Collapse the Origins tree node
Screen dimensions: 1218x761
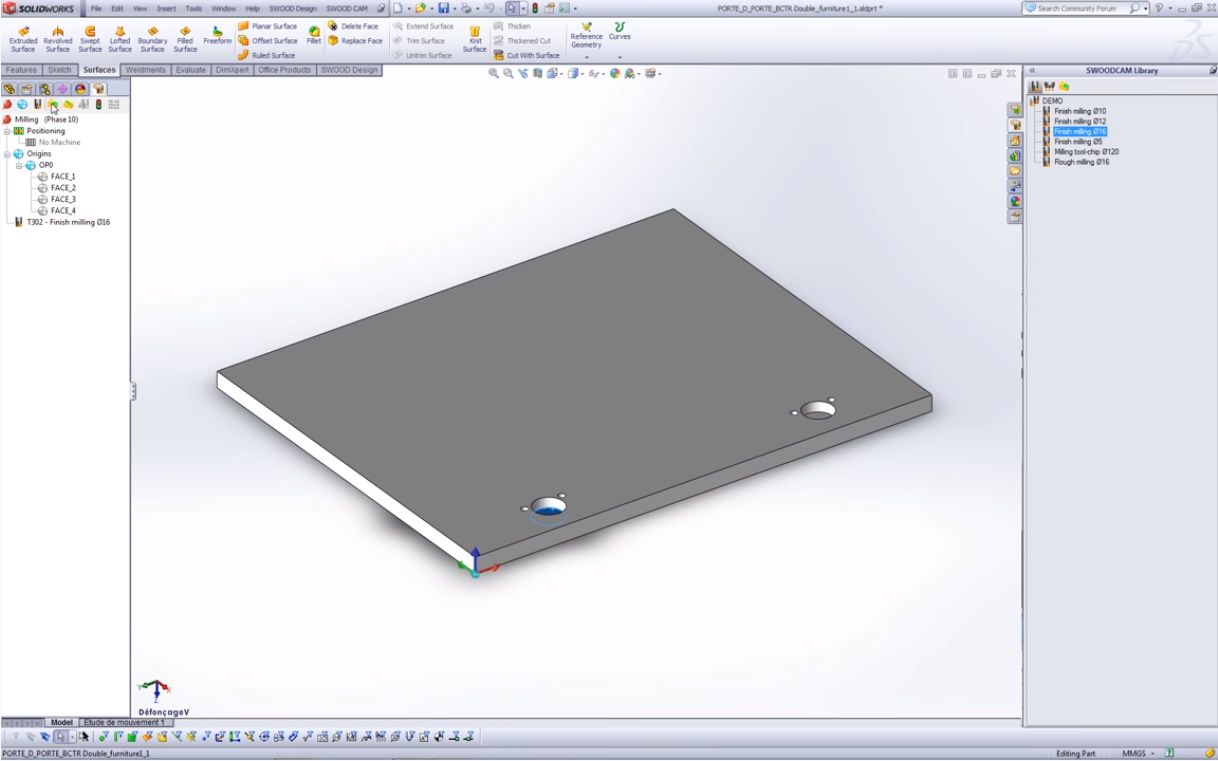tap(7, 154)
